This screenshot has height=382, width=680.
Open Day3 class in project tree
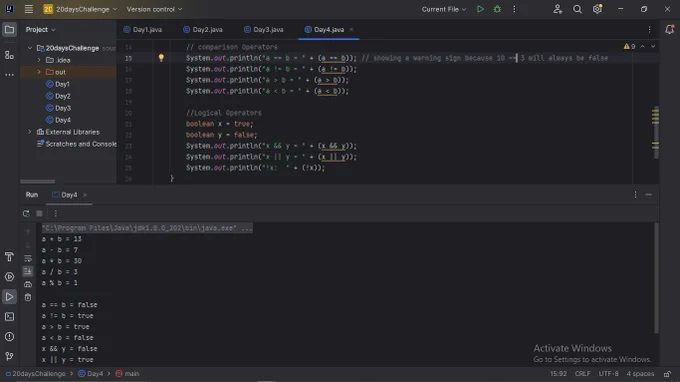tap(59, 108)
